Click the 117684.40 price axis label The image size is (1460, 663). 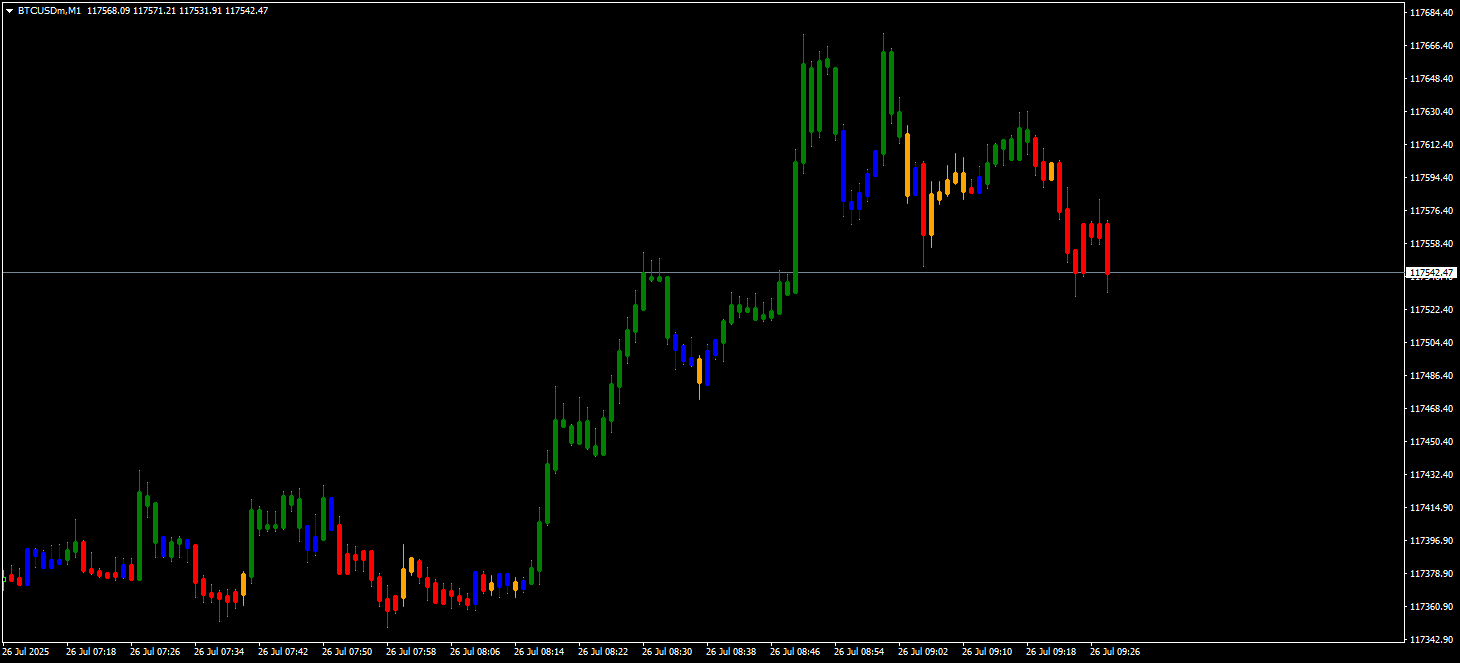coord(1431,13)
